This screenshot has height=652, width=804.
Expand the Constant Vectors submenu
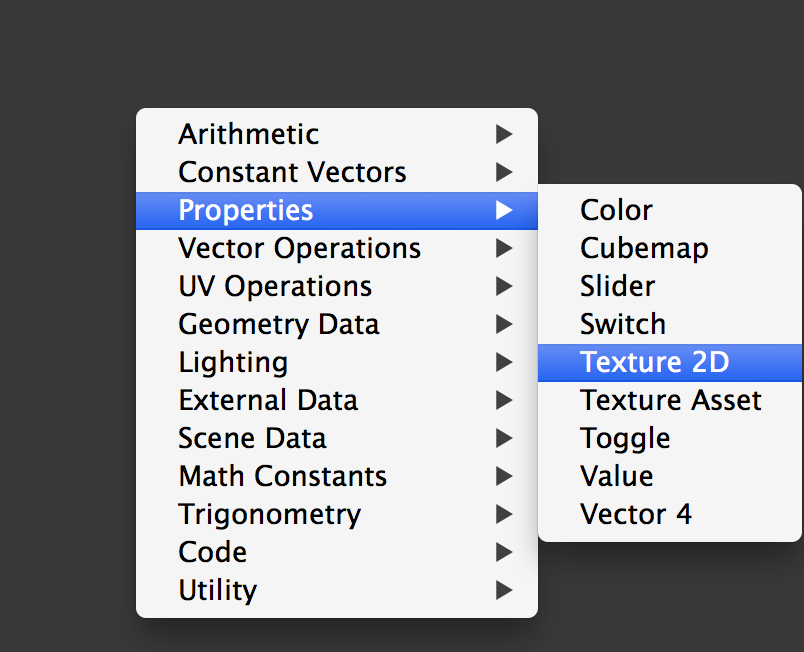click(292, 172)
